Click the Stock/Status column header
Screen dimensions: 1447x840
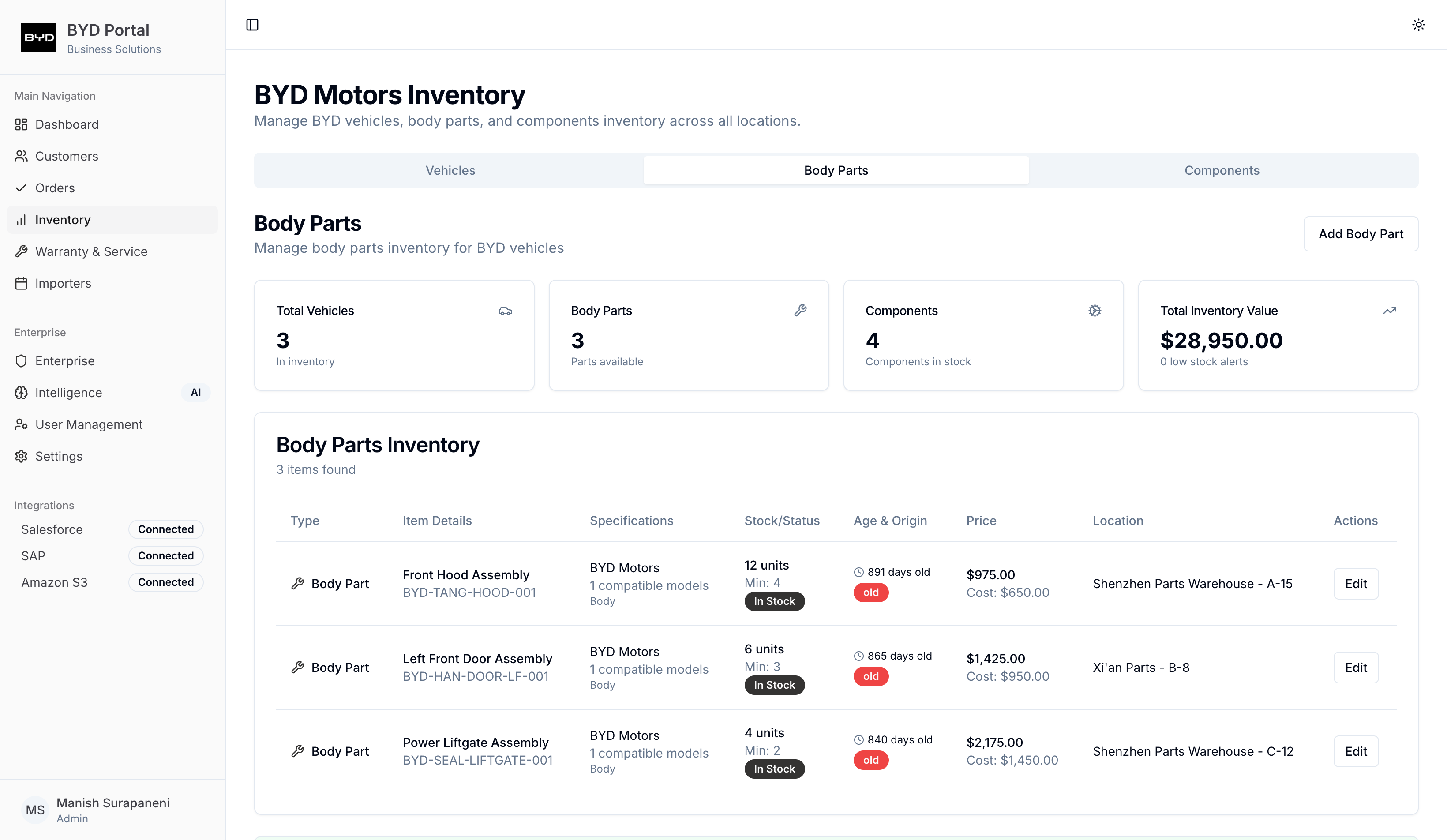click(782, 520)
